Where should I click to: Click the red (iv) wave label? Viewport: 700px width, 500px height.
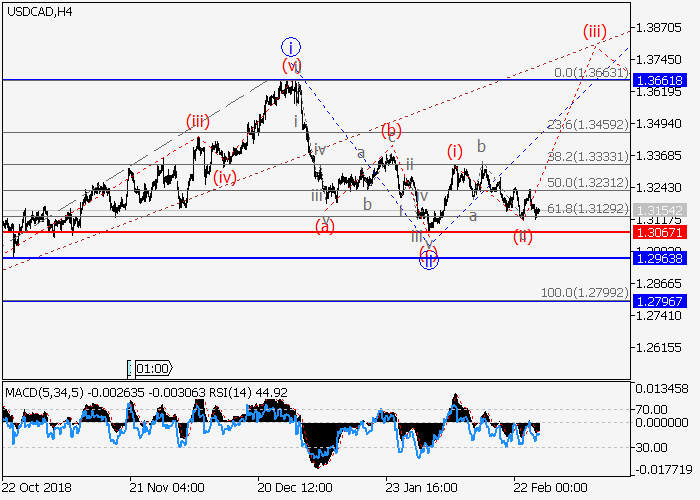225,177
